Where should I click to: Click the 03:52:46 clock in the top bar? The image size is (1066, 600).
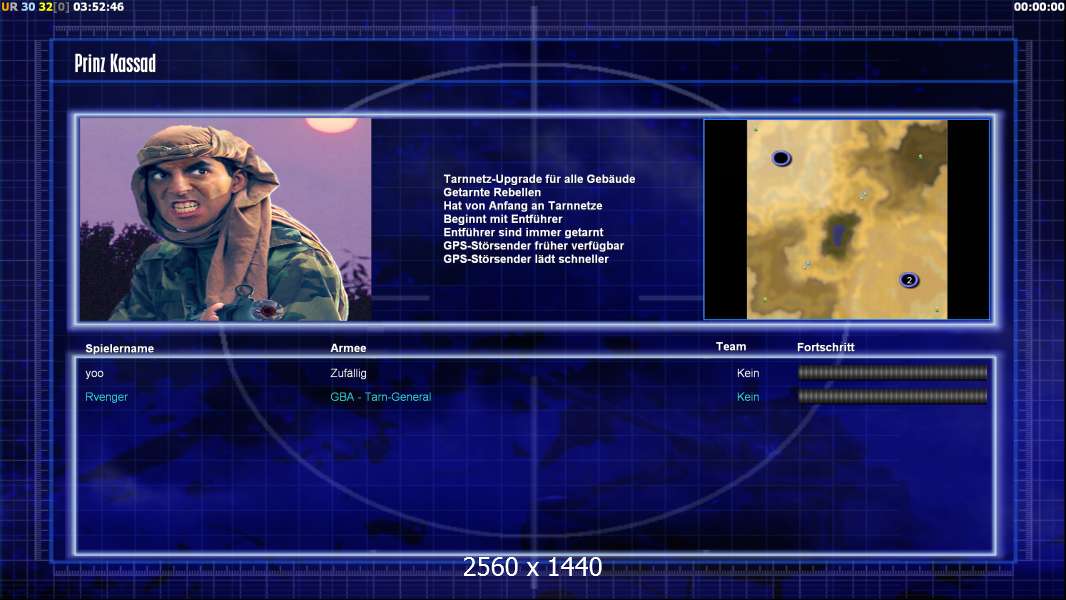(99, 7)
